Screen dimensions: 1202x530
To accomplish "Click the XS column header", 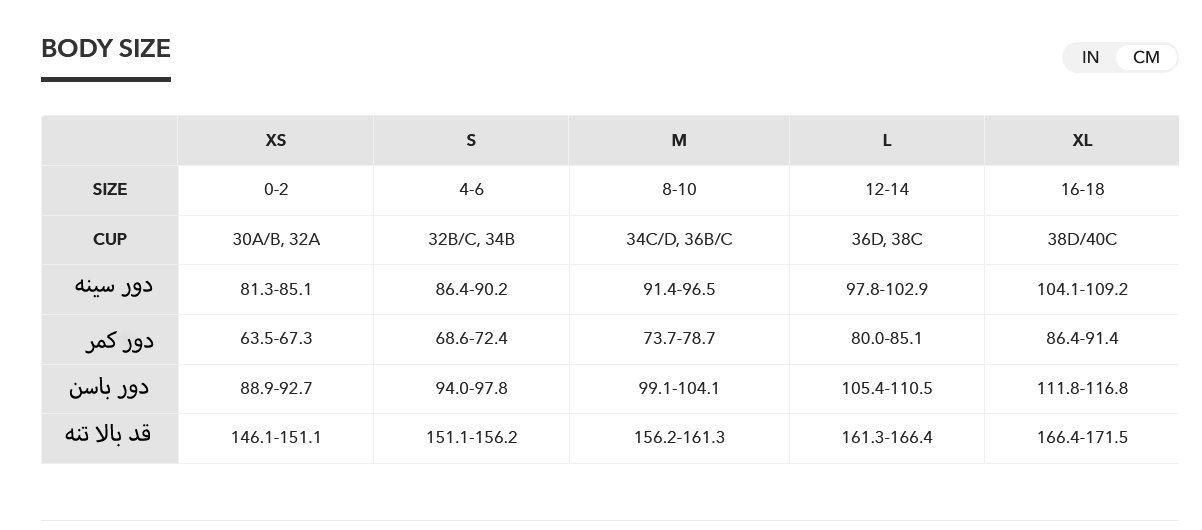I will pos(276,141).
